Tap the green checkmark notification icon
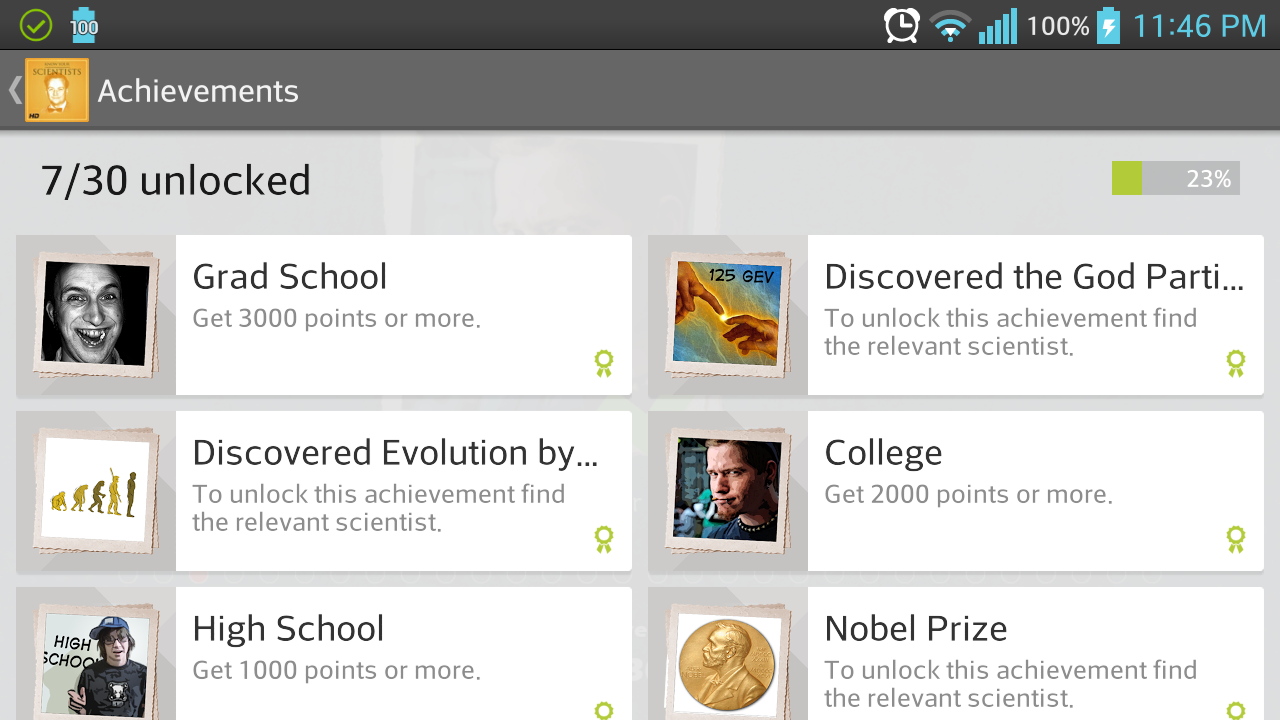Viewport: 1280px width, 720px height. [x=36, y=25]
